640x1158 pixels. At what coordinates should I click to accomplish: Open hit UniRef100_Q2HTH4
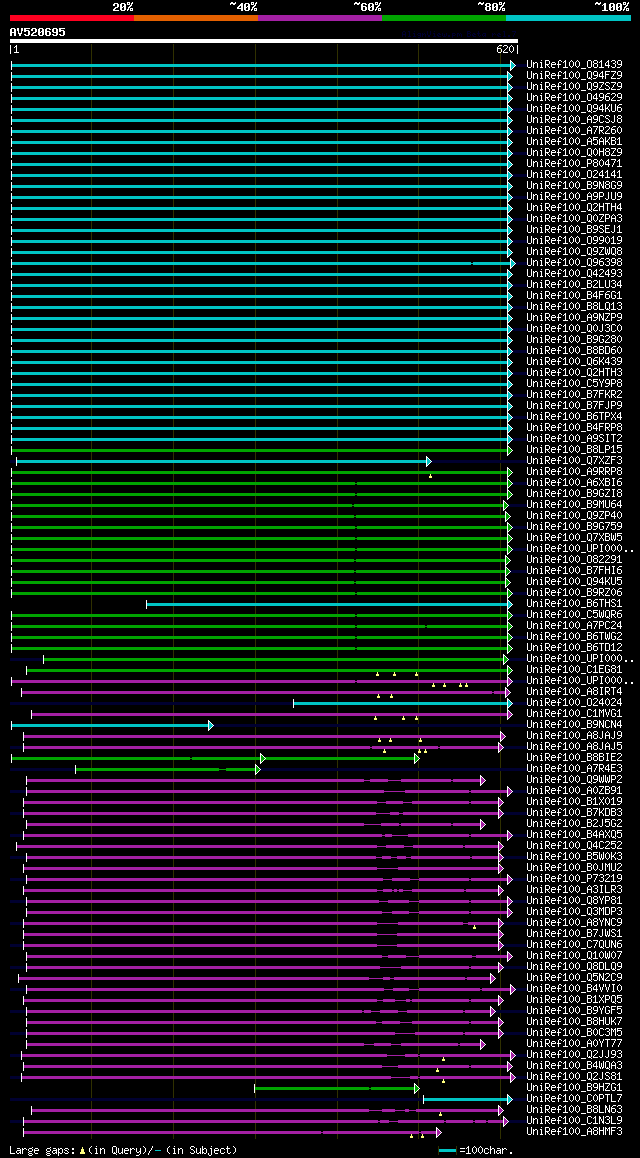[x=574, y=208]
